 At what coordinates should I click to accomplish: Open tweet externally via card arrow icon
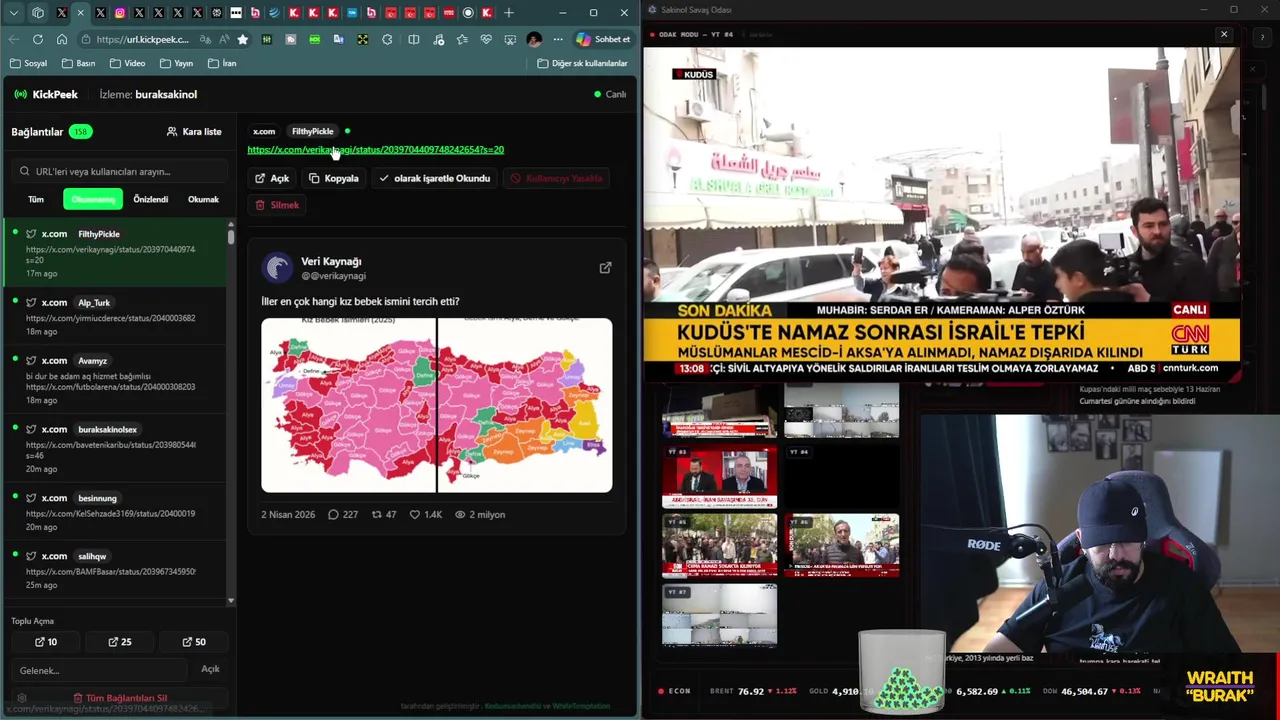(605, 268)
